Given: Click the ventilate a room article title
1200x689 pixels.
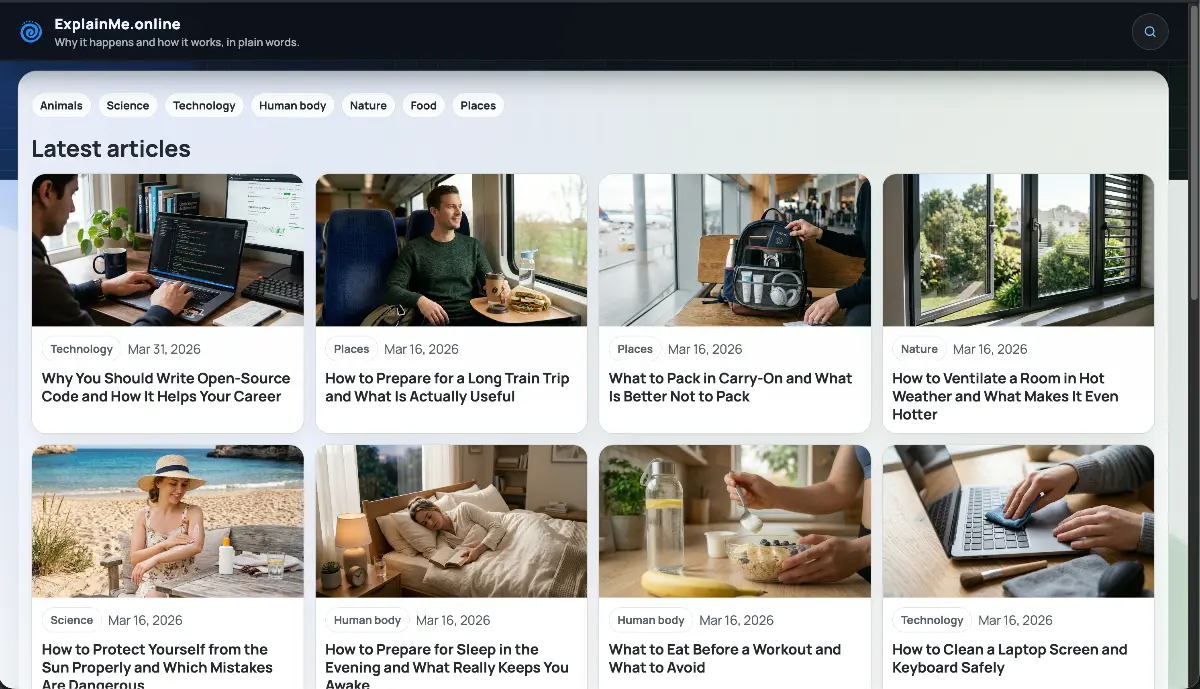Looking at the screenshot, I should pos(1005,396).
